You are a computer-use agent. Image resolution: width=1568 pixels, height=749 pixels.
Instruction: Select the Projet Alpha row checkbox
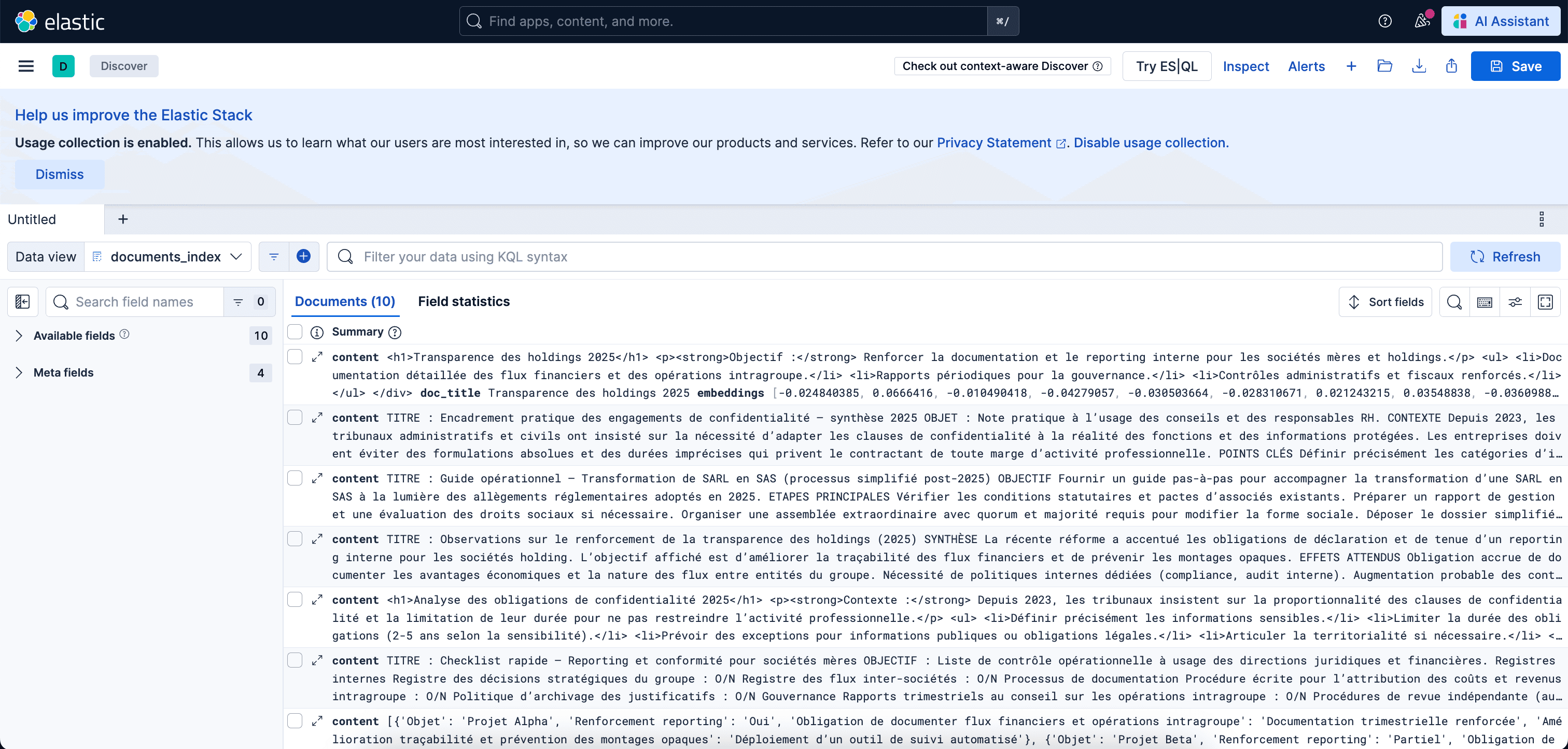(x=295, y=721)
